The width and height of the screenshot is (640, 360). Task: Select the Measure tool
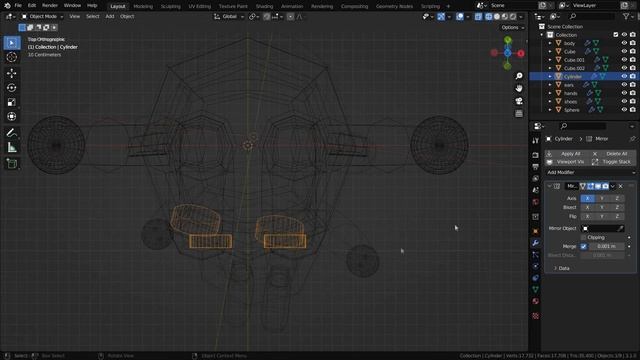12,147
